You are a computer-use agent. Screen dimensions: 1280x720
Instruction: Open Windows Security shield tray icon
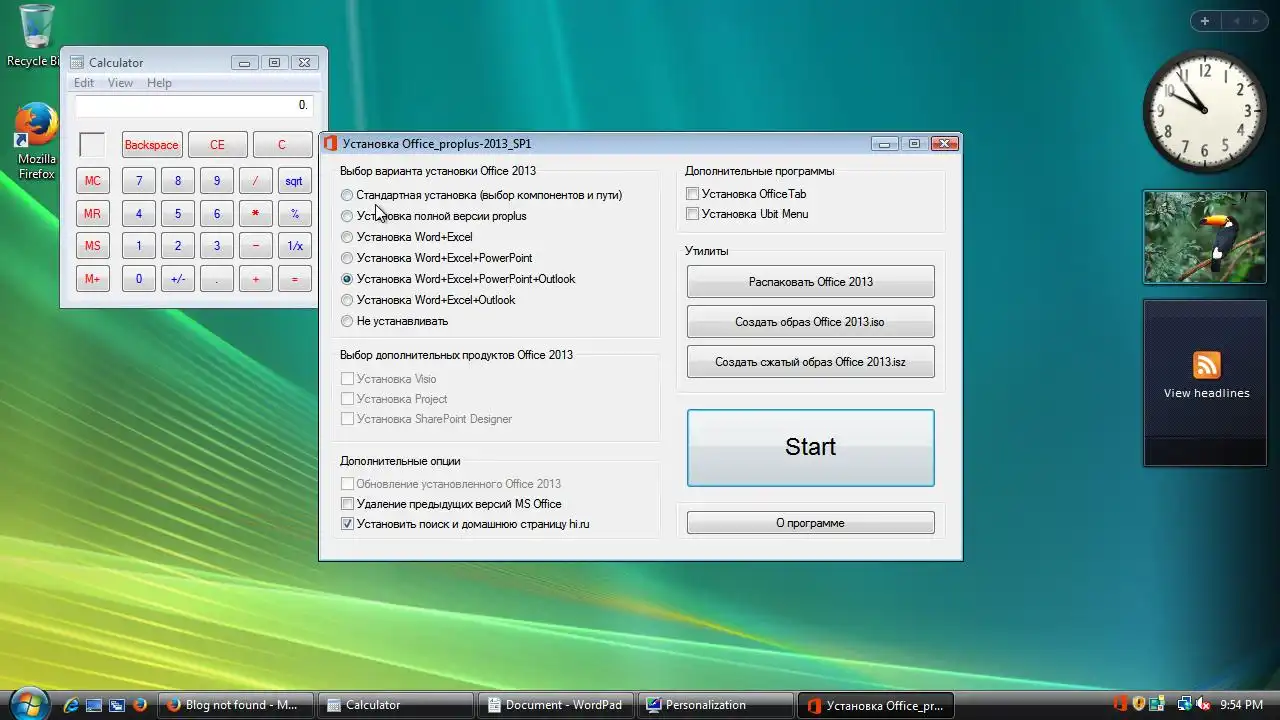point(1138,704)
